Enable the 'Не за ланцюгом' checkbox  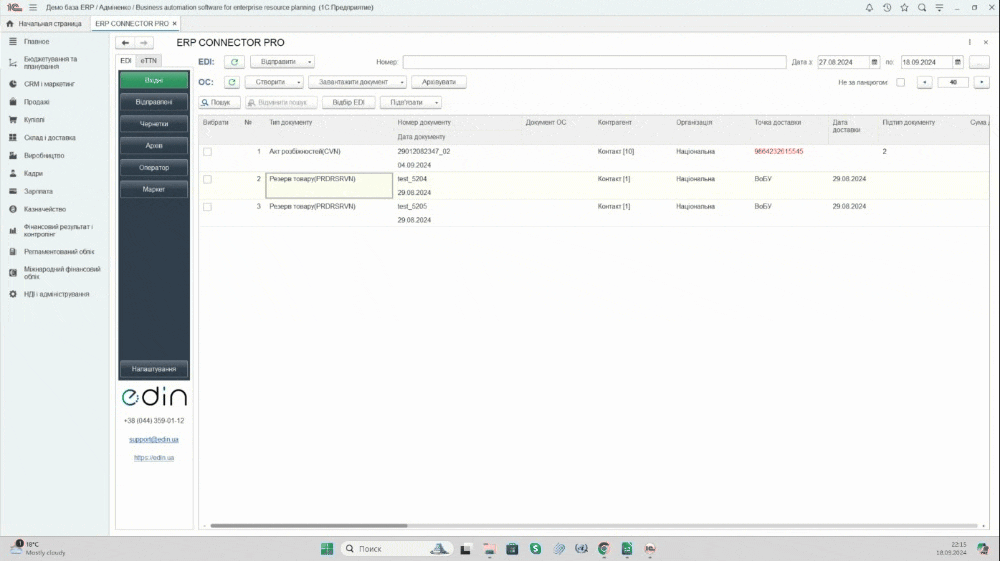click(900, 82)
